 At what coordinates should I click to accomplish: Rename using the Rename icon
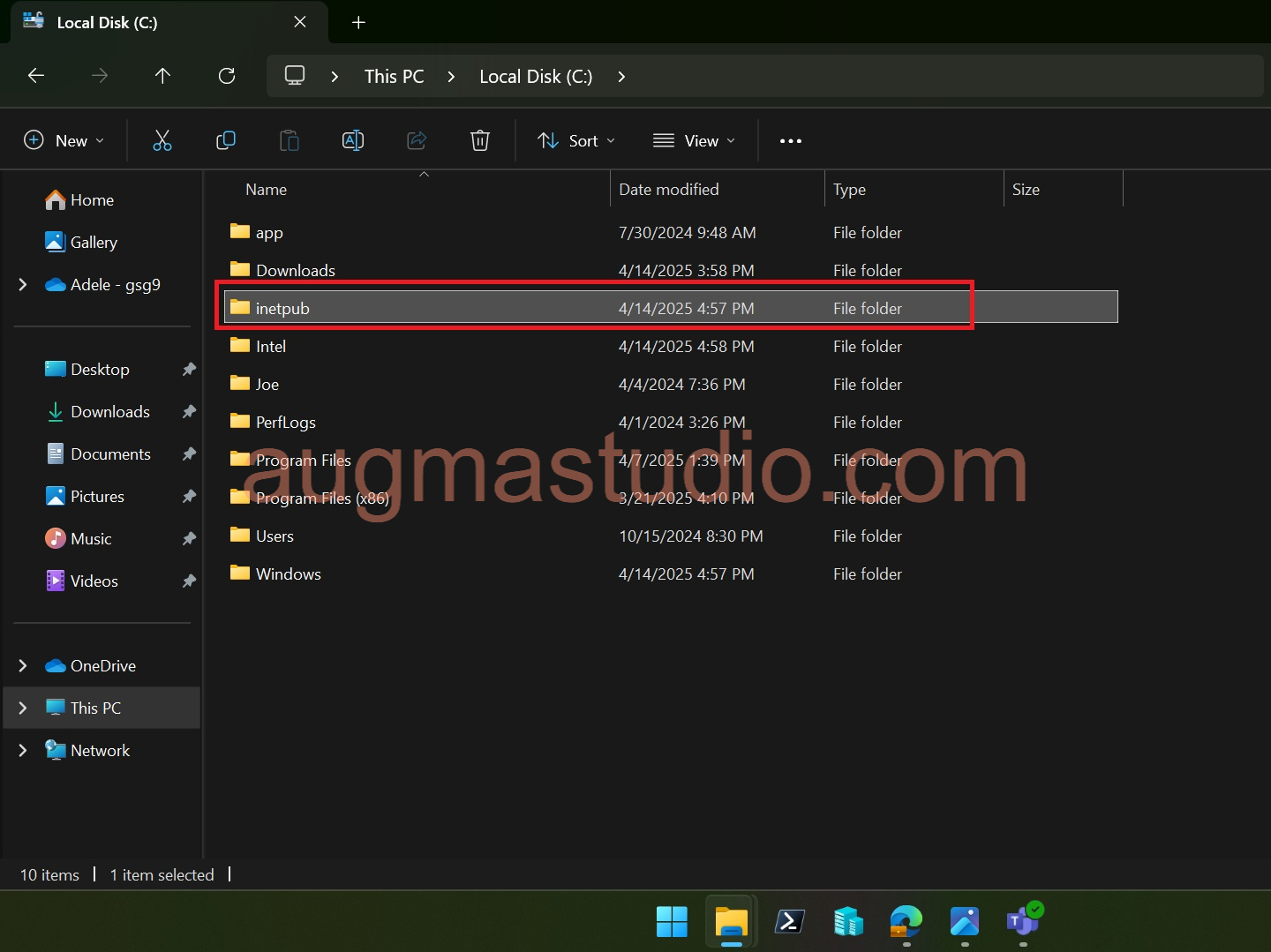353,139
